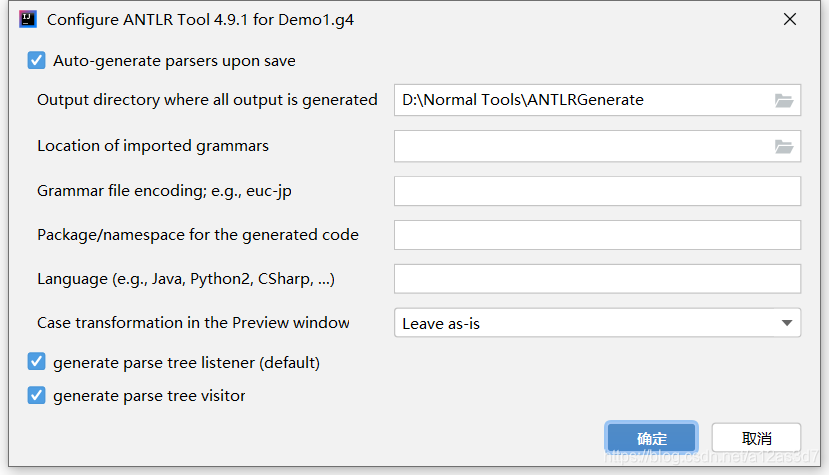Focus the Grammar file encoding field
Screen dimensions: 829x475
tap(597, 191)
